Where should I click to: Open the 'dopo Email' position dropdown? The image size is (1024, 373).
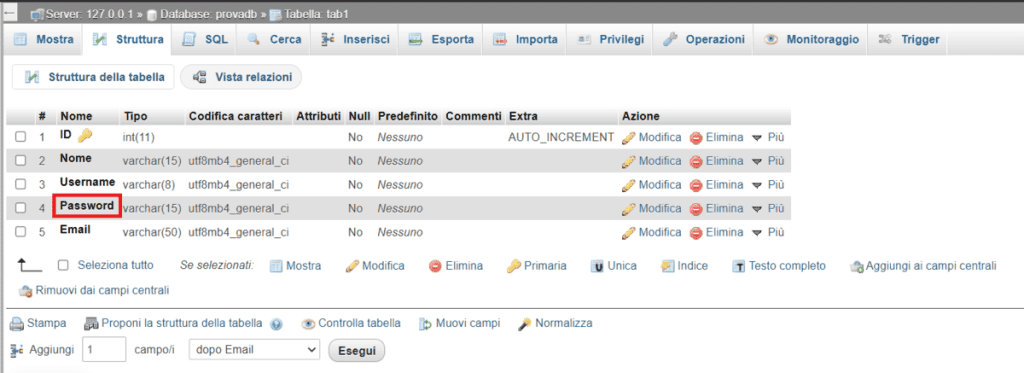[x=254, y=349]
